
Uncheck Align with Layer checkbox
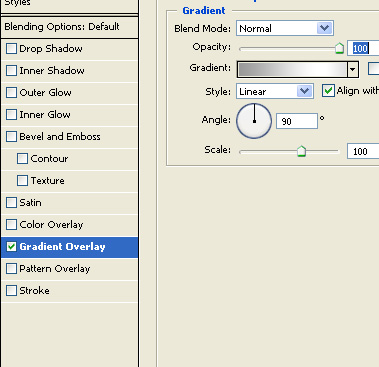(x=328, y=91)
